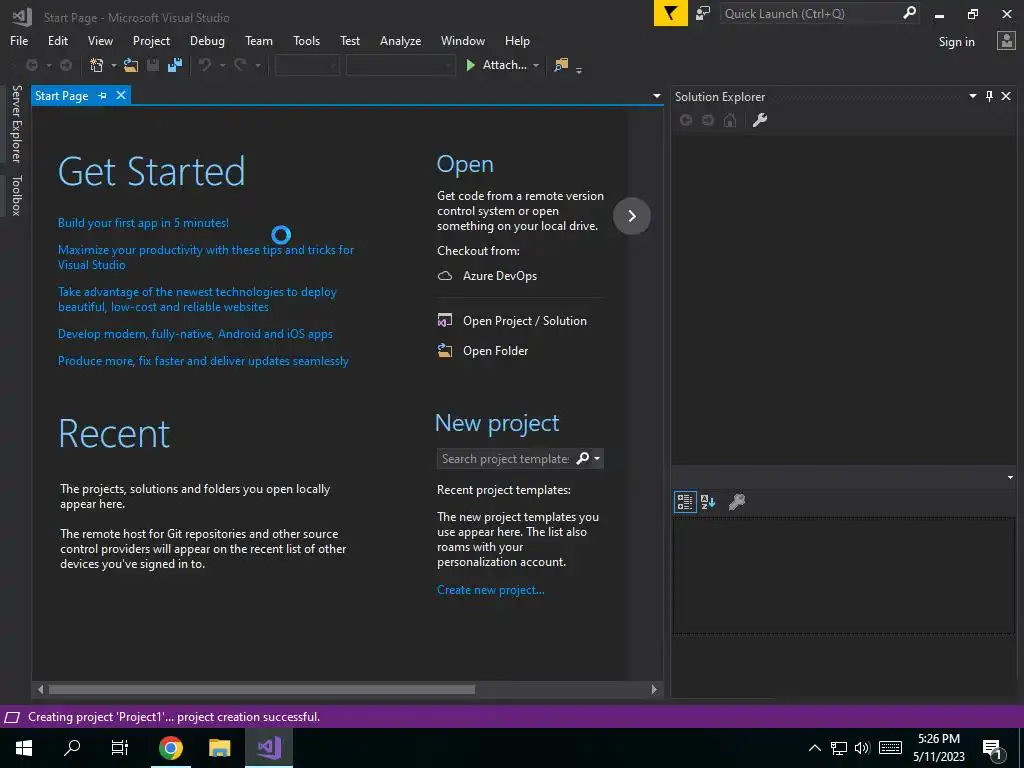Open Properties panel window position dropdown
1024x768 pixels.
click(1010, 477)
